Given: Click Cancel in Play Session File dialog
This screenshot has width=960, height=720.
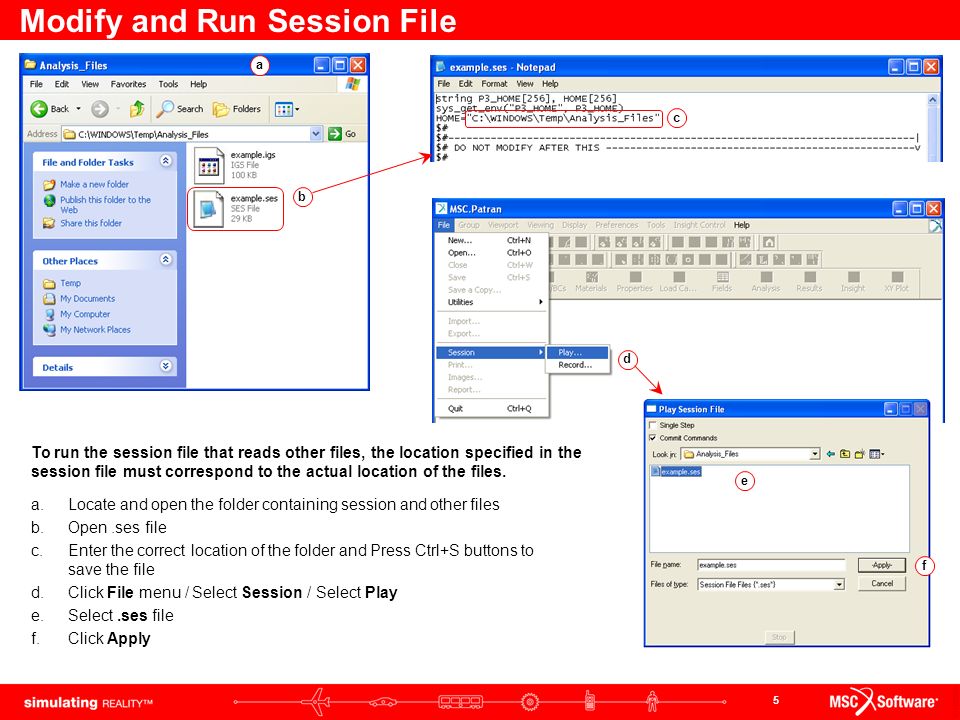Looking at the screenshot, I should point(882,583).
